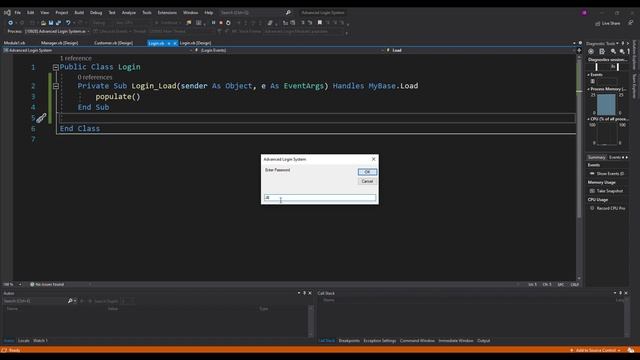Click Diagnostic Tools select tools icon
Image resolution: width=640 pixels, height=360 pixels.
[x=602, y=51]
